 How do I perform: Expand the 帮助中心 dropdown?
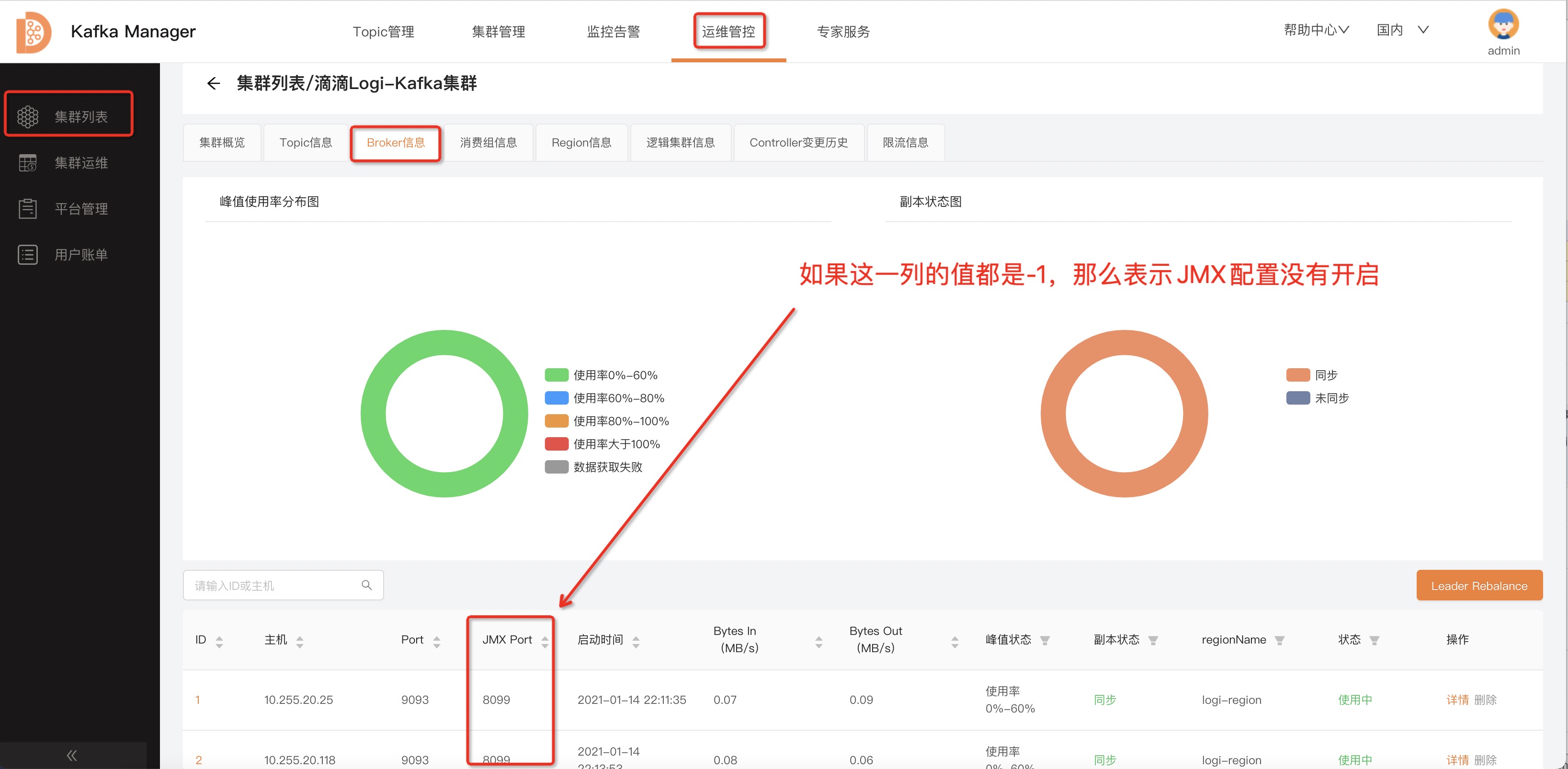click(1316, 30)
